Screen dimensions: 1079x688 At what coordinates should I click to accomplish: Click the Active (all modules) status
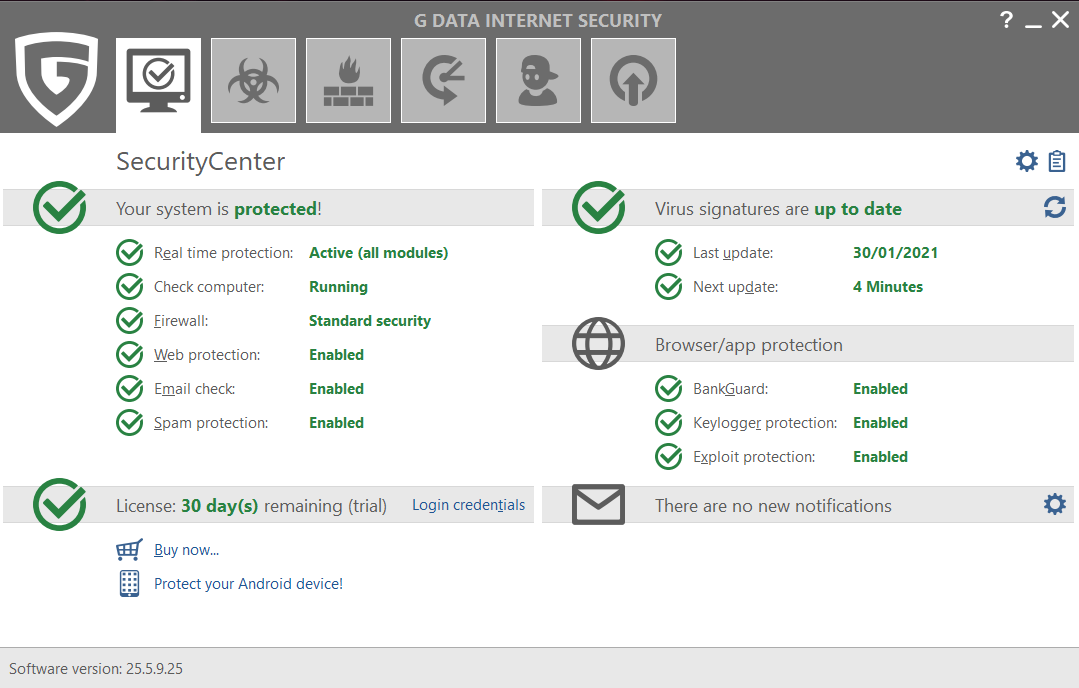coord(378,252)
